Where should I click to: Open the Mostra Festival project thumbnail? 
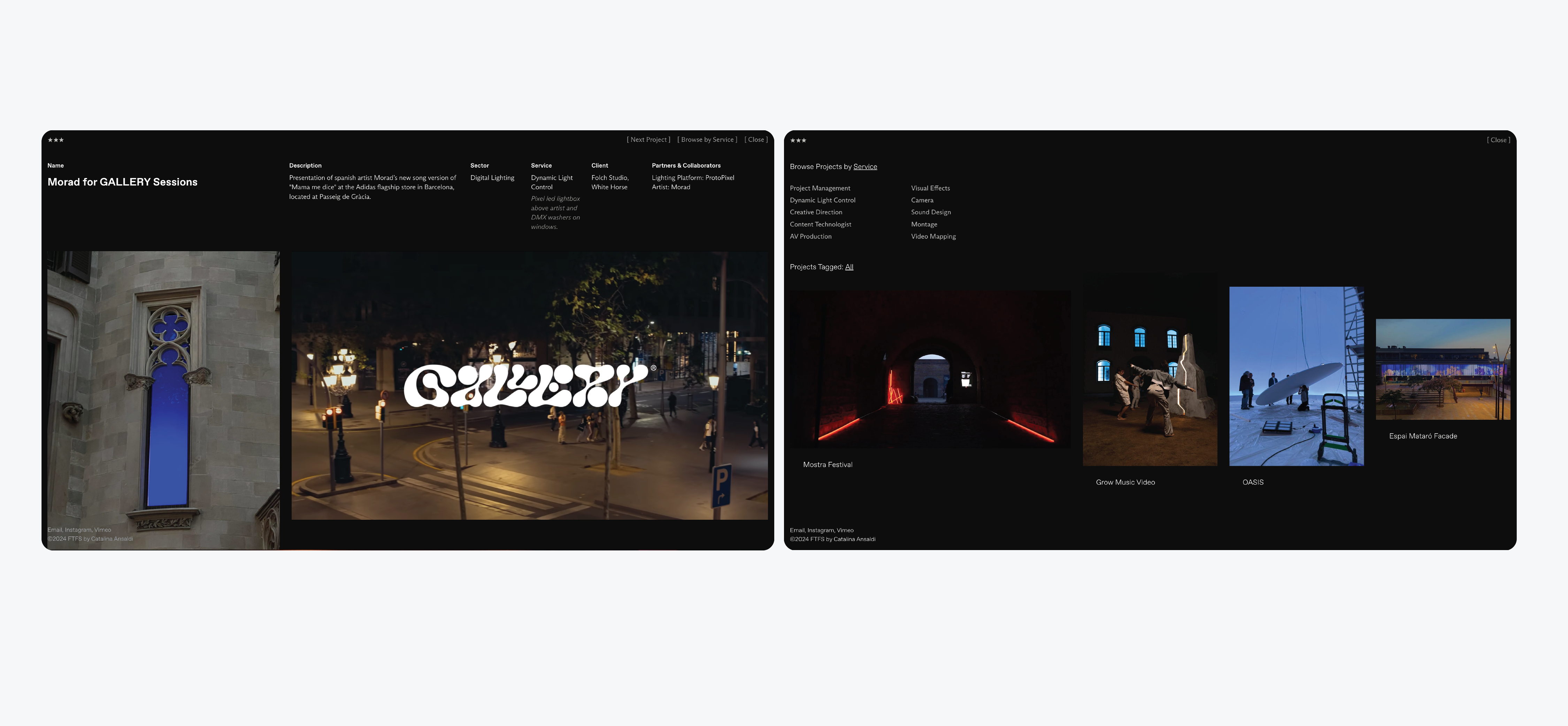(x=930, y=369)
